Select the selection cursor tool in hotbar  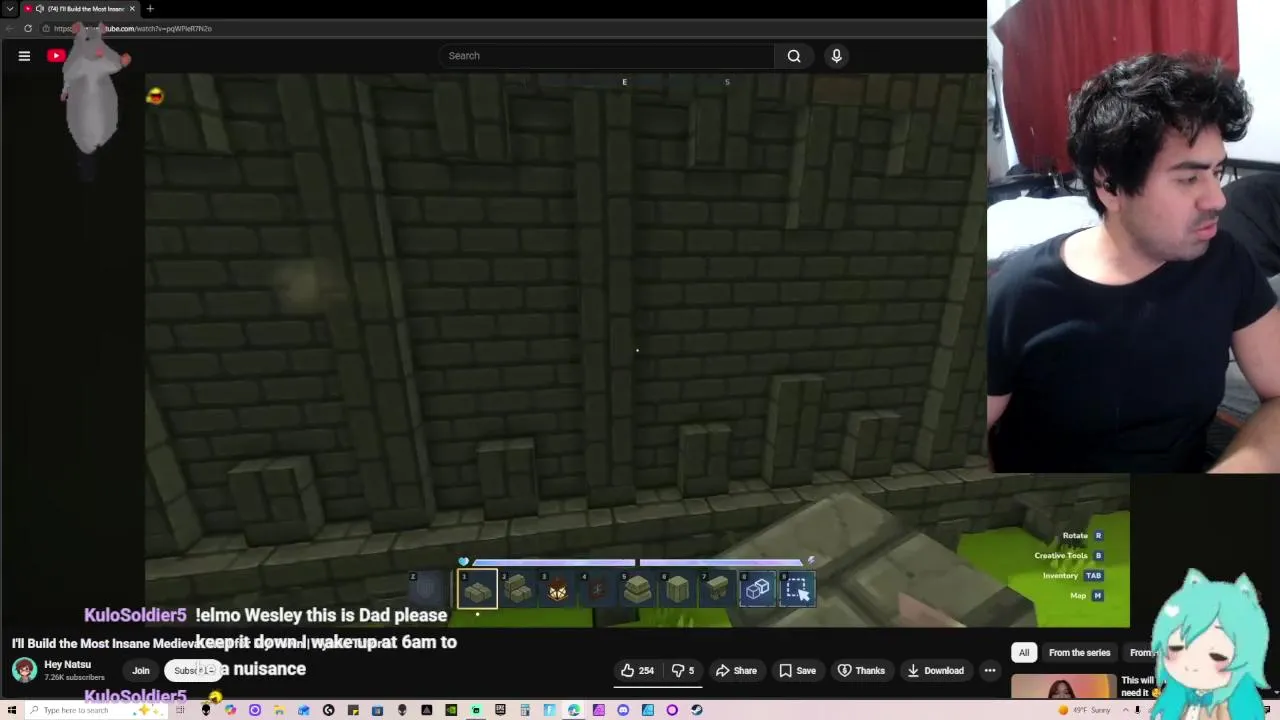[797, 589]
